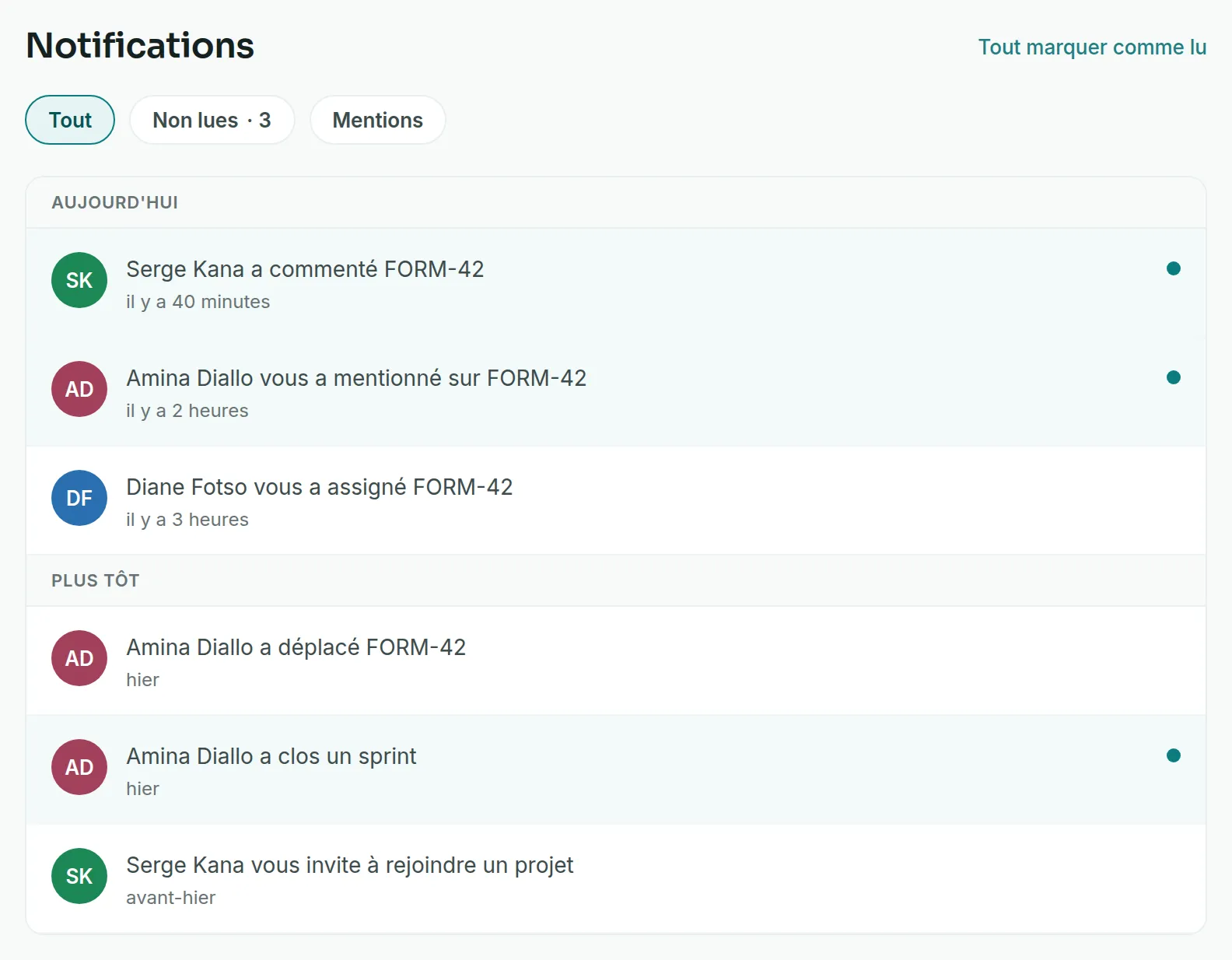Open 'Serge Kana vous invite à rejoindre un projet'
Screen dimensions: 1232x960
coord(616,879)
